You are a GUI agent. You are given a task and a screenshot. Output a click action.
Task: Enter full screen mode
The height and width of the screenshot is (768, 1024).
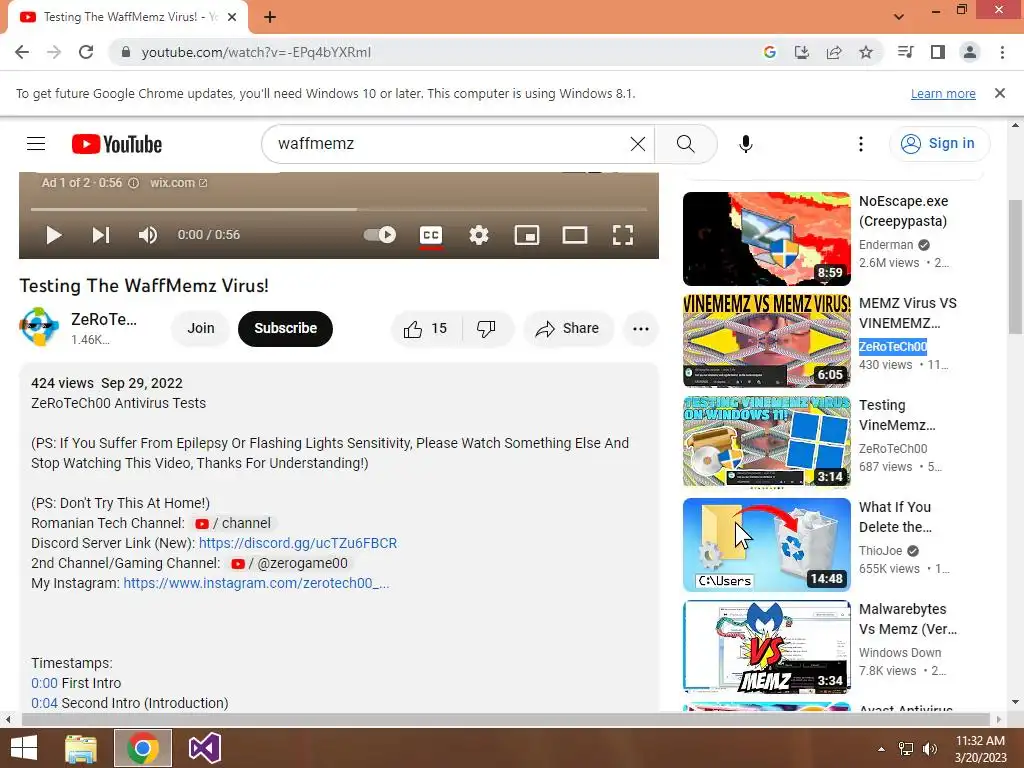(x=623, y=235)
